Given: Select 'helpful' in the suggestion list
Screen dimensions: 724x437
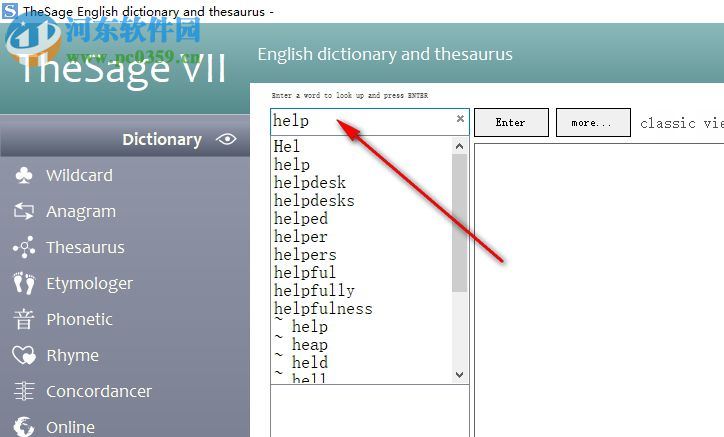Looking at the screenshot, I should tap(305, 273).
